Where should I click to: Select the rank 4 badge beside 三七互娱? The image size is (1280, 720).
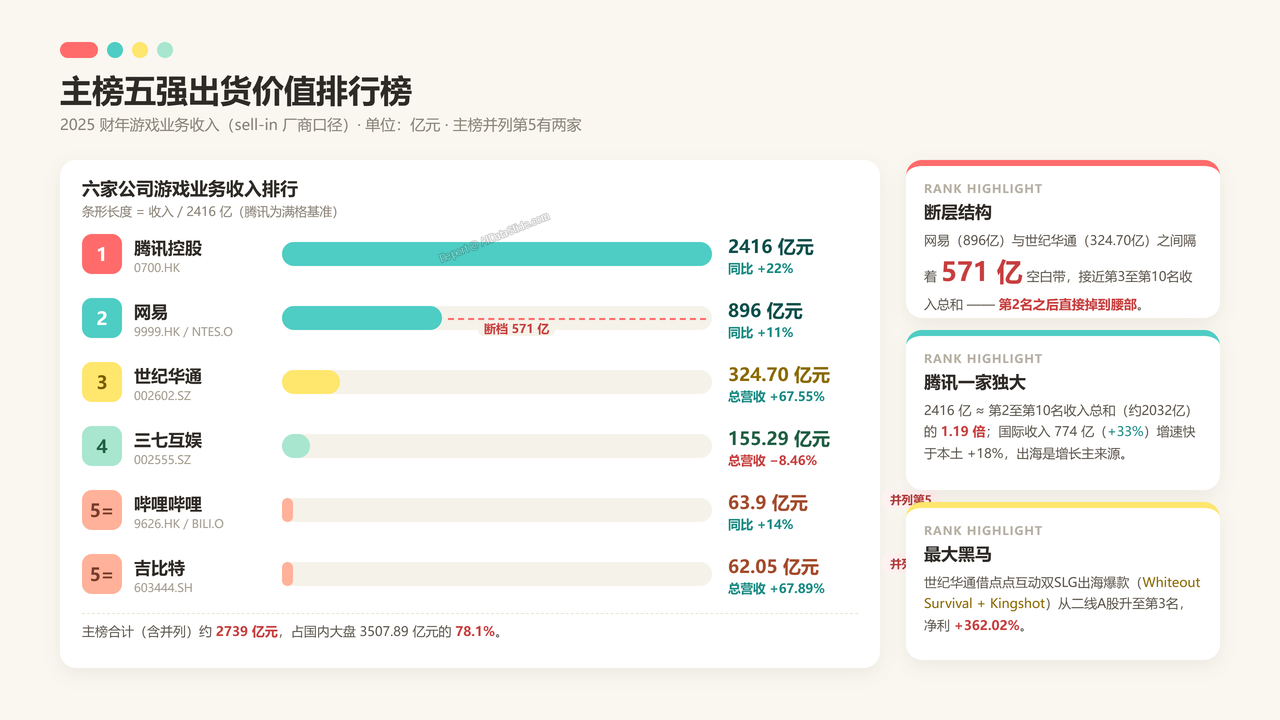(102, 446)
